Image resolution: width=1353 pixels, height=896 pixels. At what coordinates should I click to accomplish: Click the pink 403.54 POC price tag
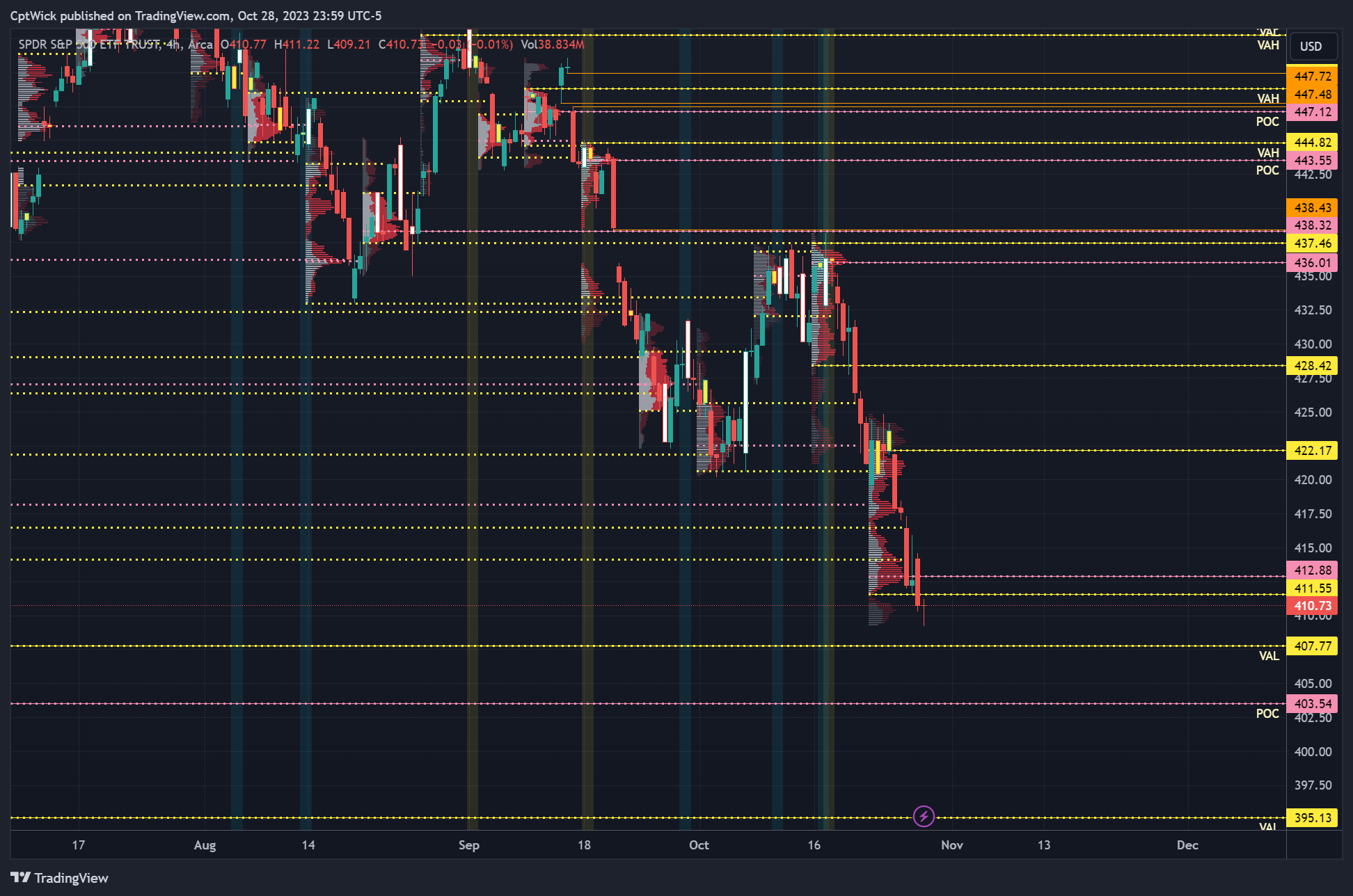coord(1312,704)
